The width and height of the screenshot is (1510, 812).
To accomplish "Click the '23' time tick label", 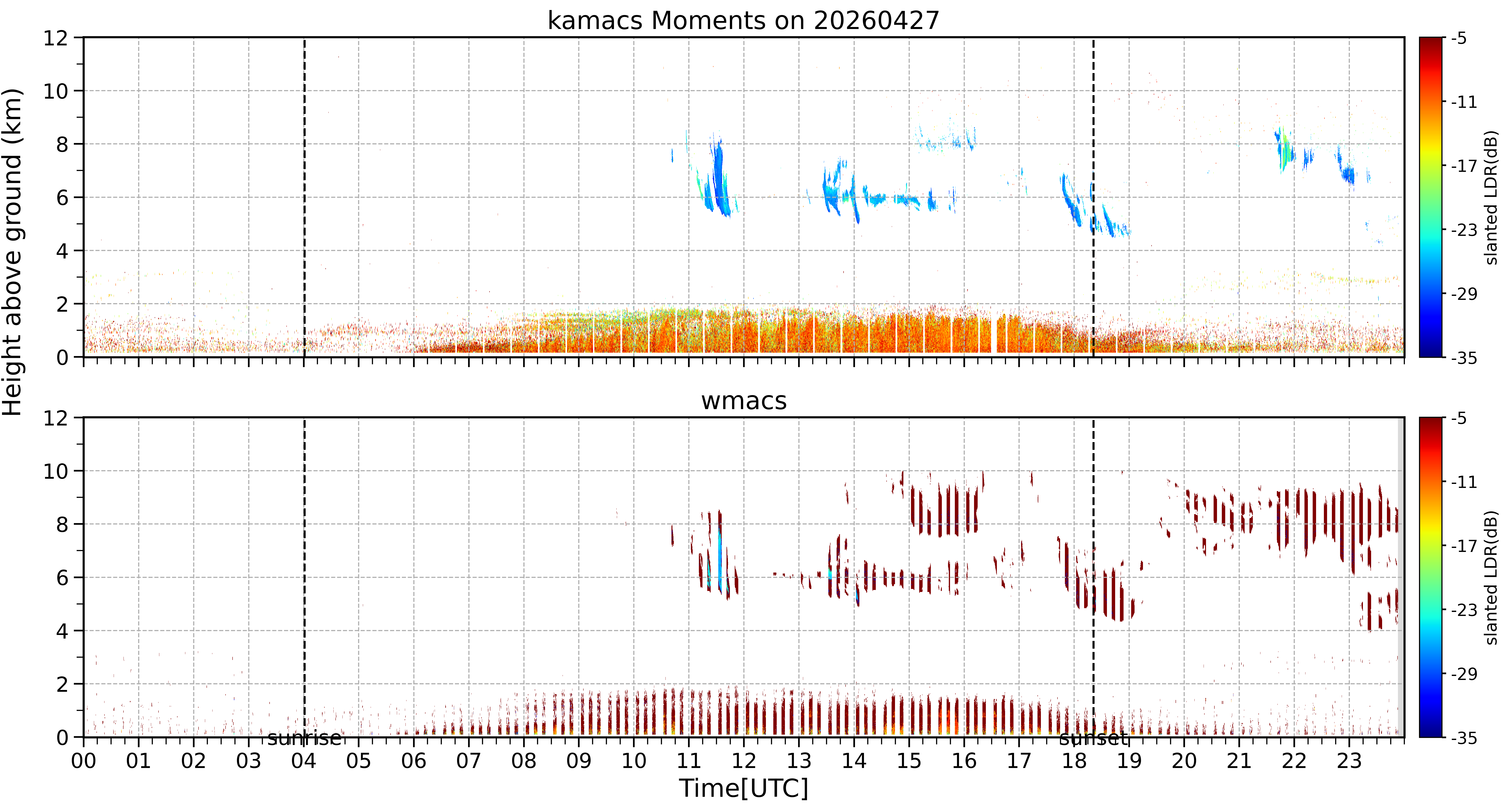I will [1349, 761].
